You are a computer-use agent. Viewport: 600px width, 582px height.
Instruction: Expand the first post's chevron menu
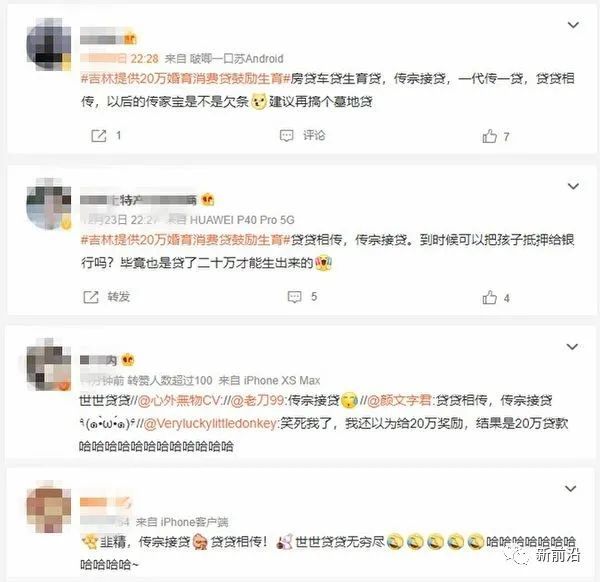[573, 25]
